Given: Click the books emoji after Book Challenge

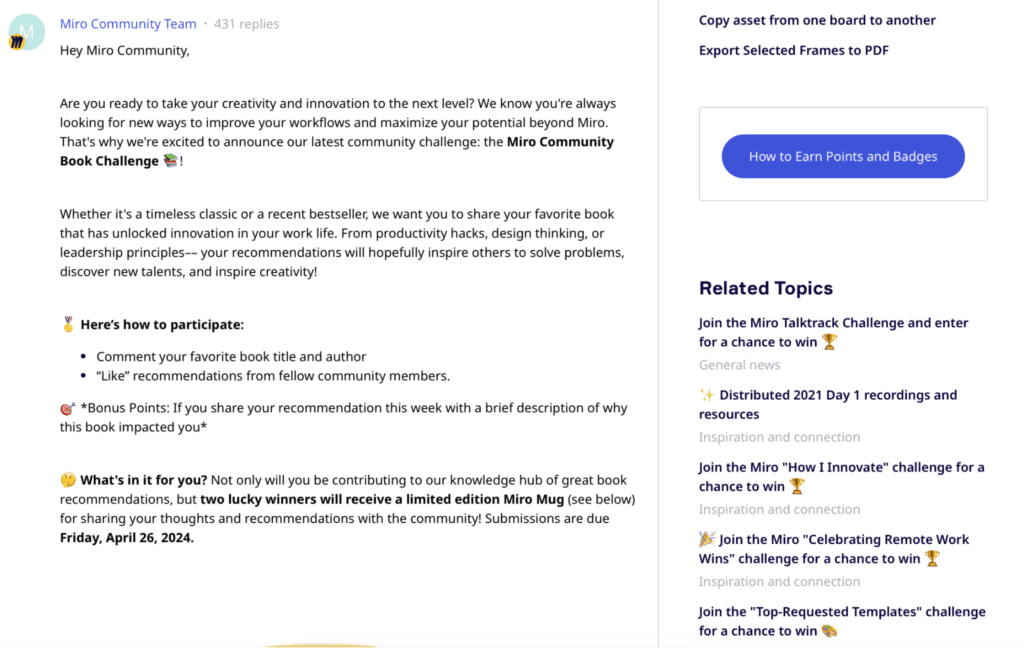Looking at the screenshot, I should point(171,161).
